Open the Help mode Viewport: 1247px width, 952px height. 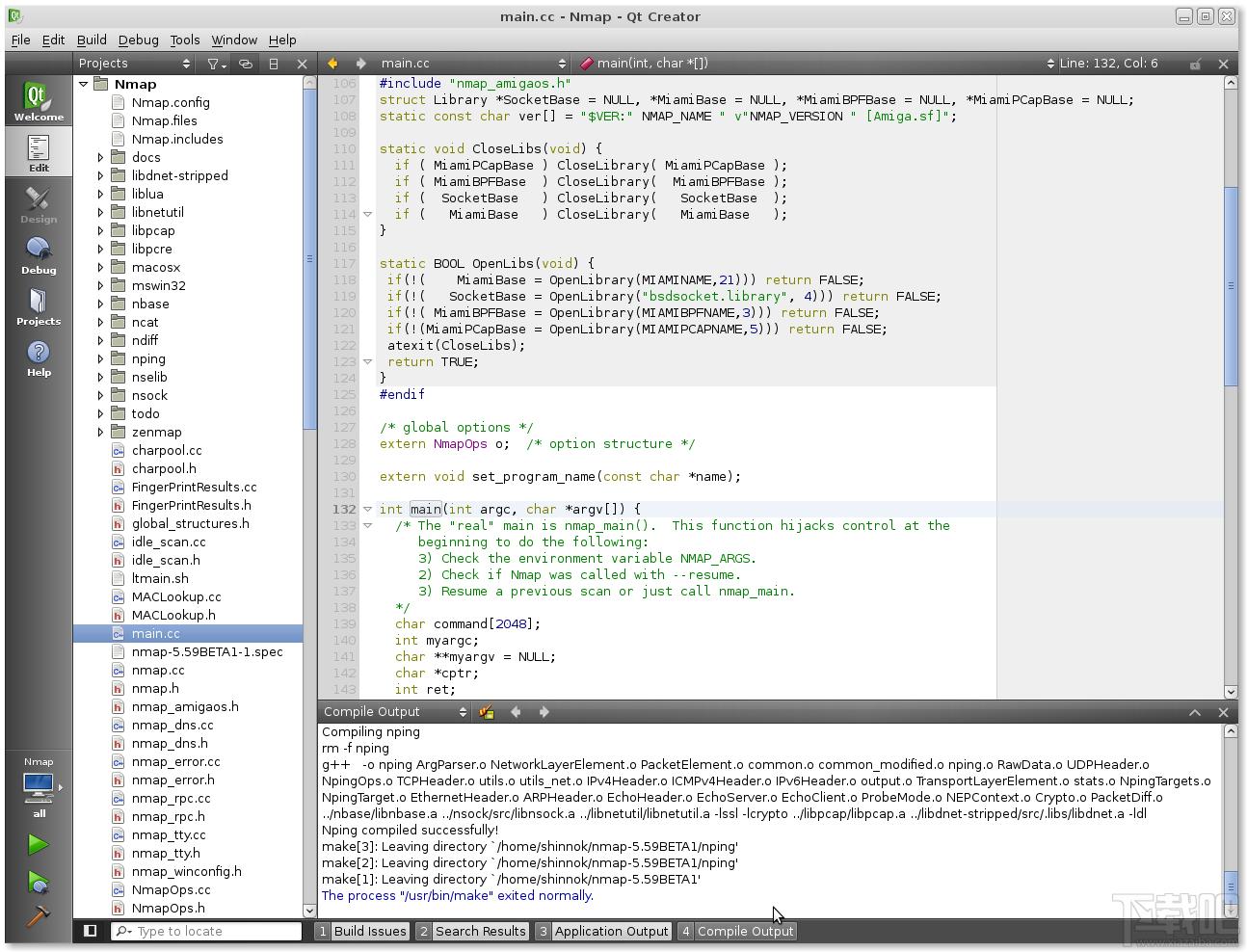pyautogui.click(x=39, y=357)
